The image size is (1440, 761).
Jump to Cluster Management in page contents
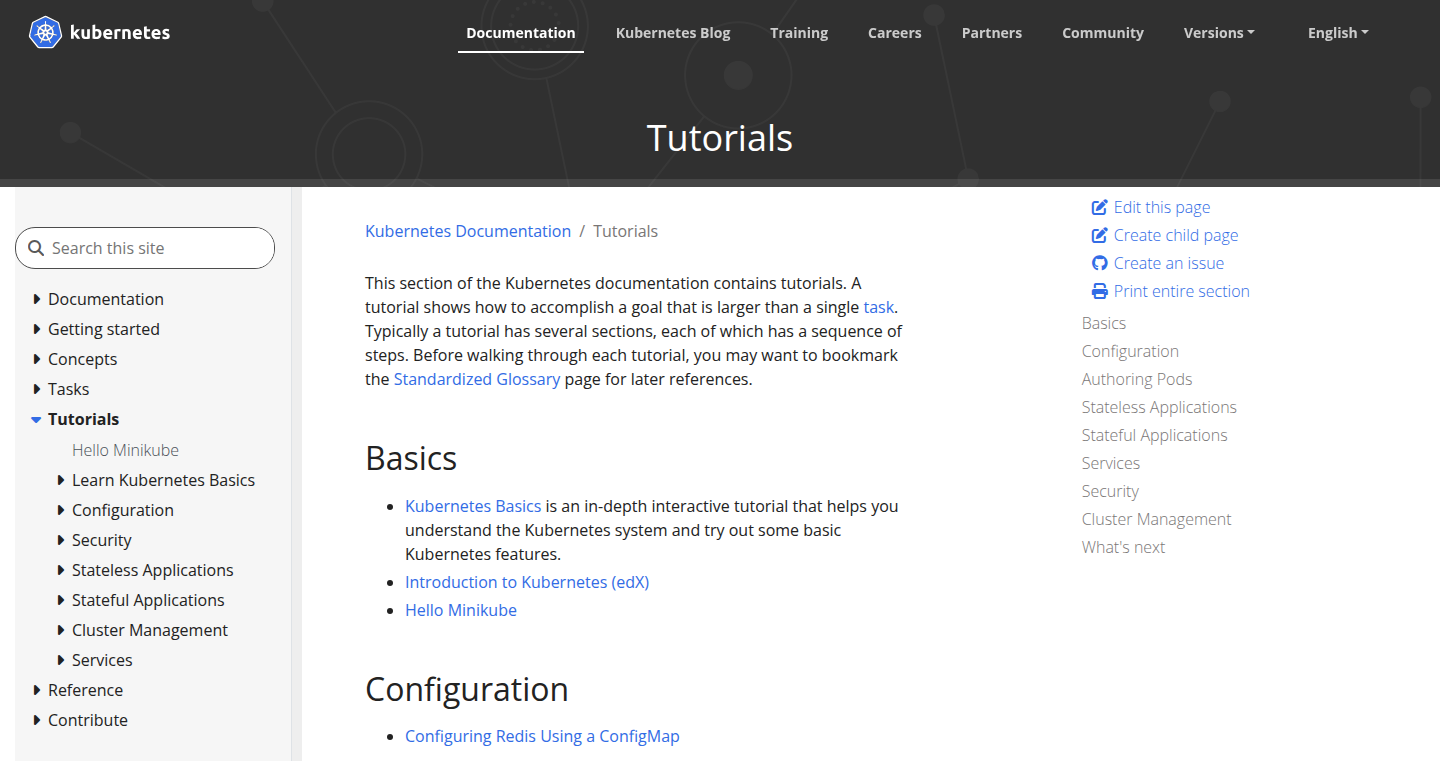[1157, 519]
